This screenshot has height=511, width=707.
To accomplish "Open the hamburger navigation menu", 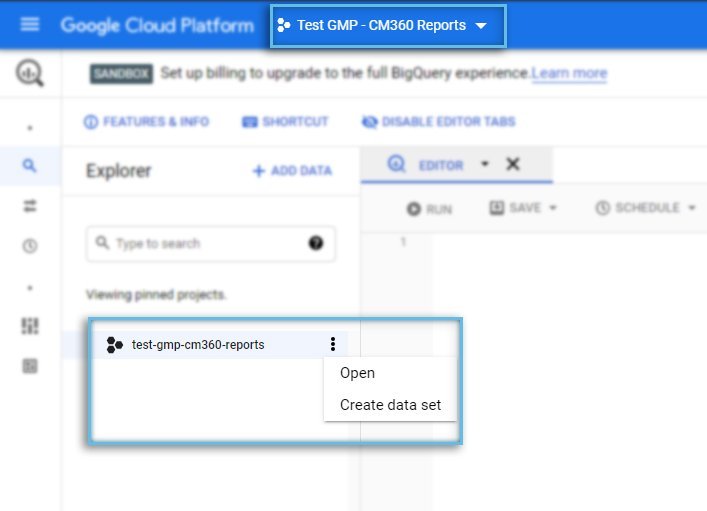I will click(x=30, y=24).
